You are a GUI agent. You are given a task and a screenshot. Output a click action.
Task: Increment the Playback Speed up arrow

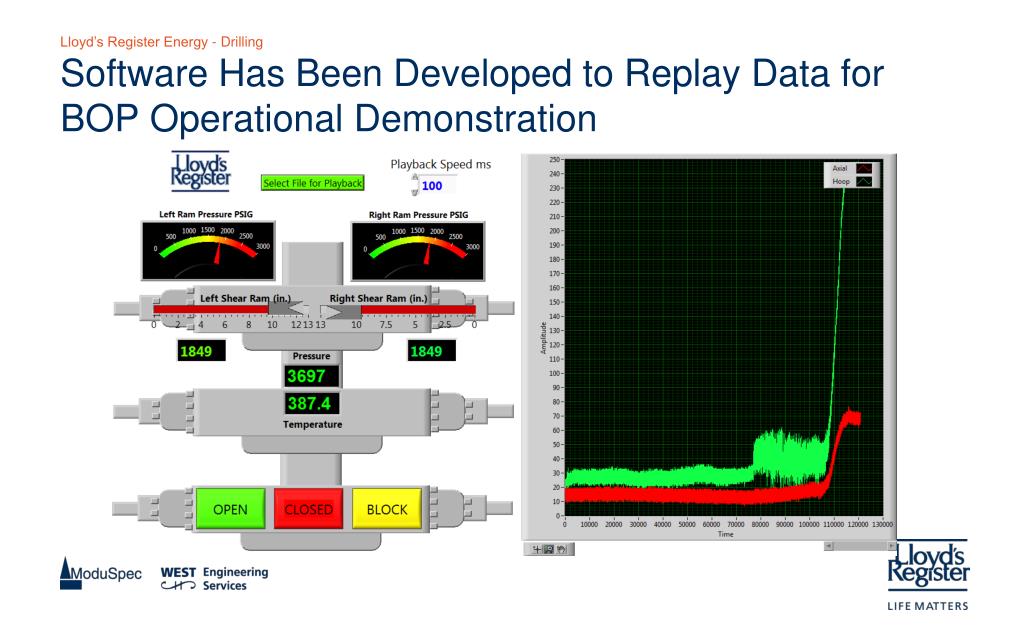tap(414, 177)
